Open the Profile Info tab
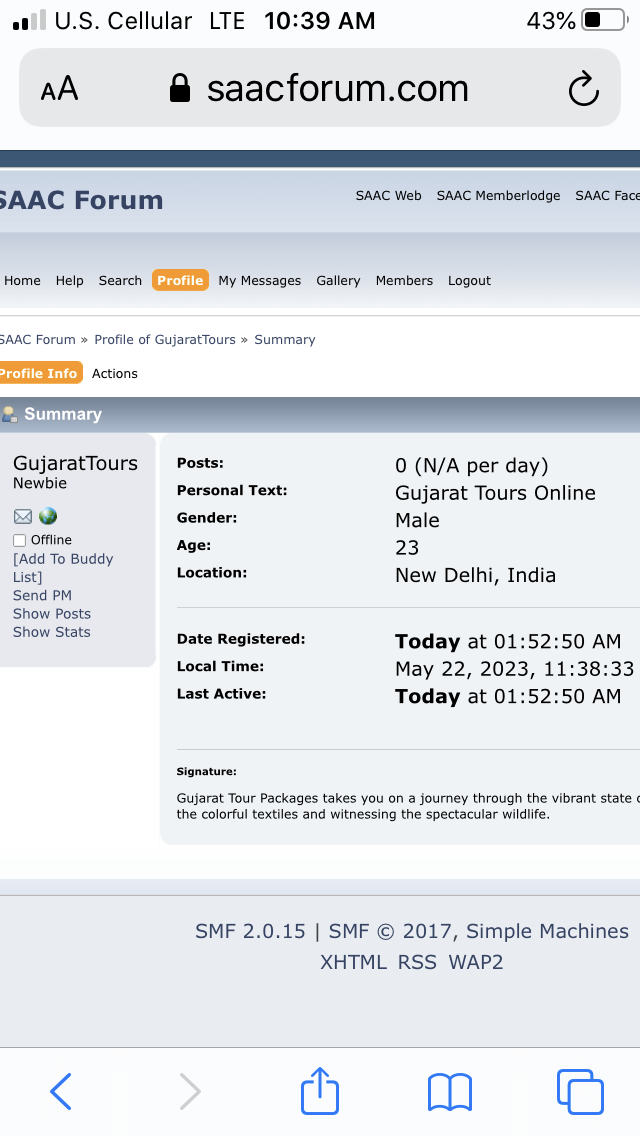The height and width of the screenshot is (1136, 640). 40,373
